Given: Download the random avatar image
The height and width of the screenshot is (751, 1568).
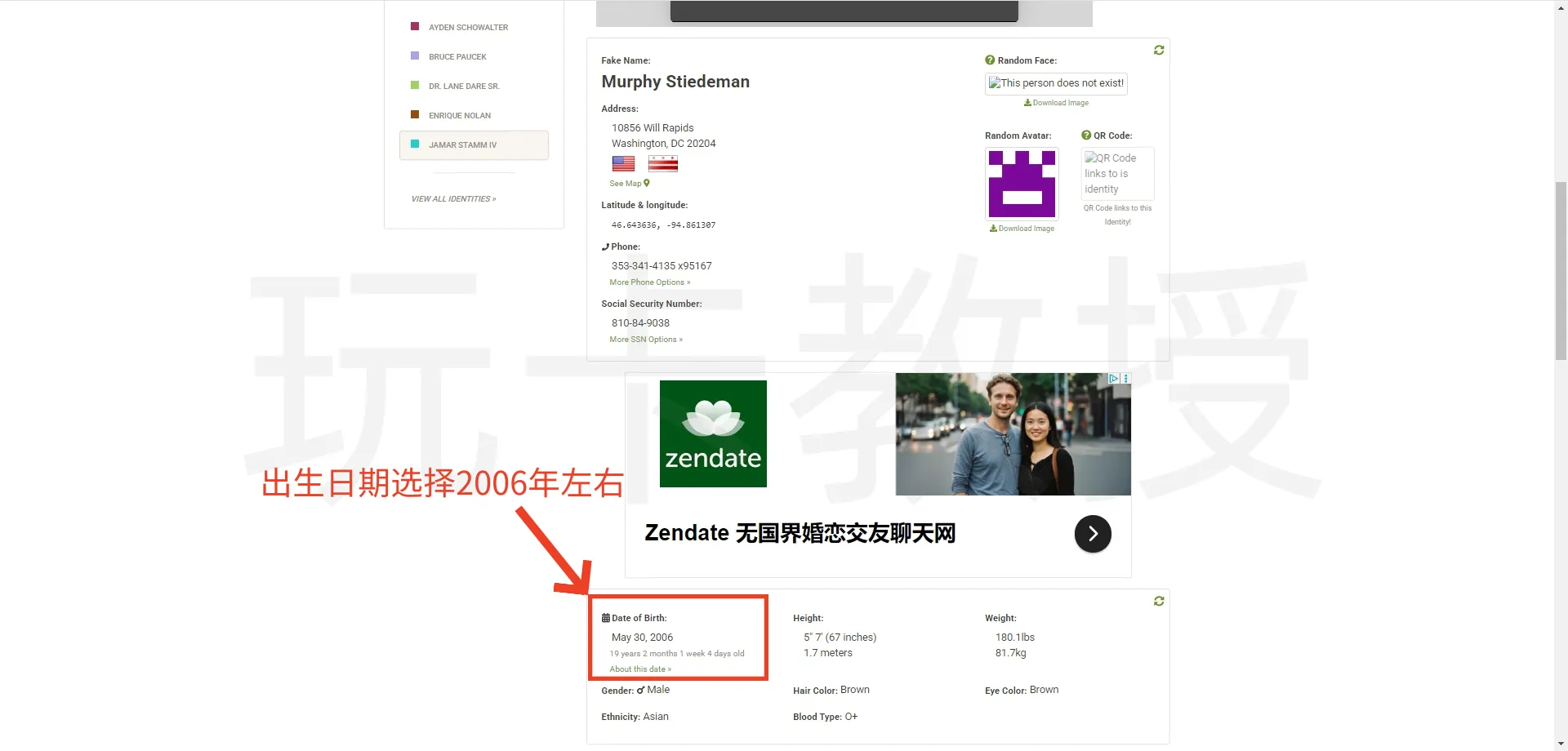Looking at the screenshot, I should point(1022,229).
